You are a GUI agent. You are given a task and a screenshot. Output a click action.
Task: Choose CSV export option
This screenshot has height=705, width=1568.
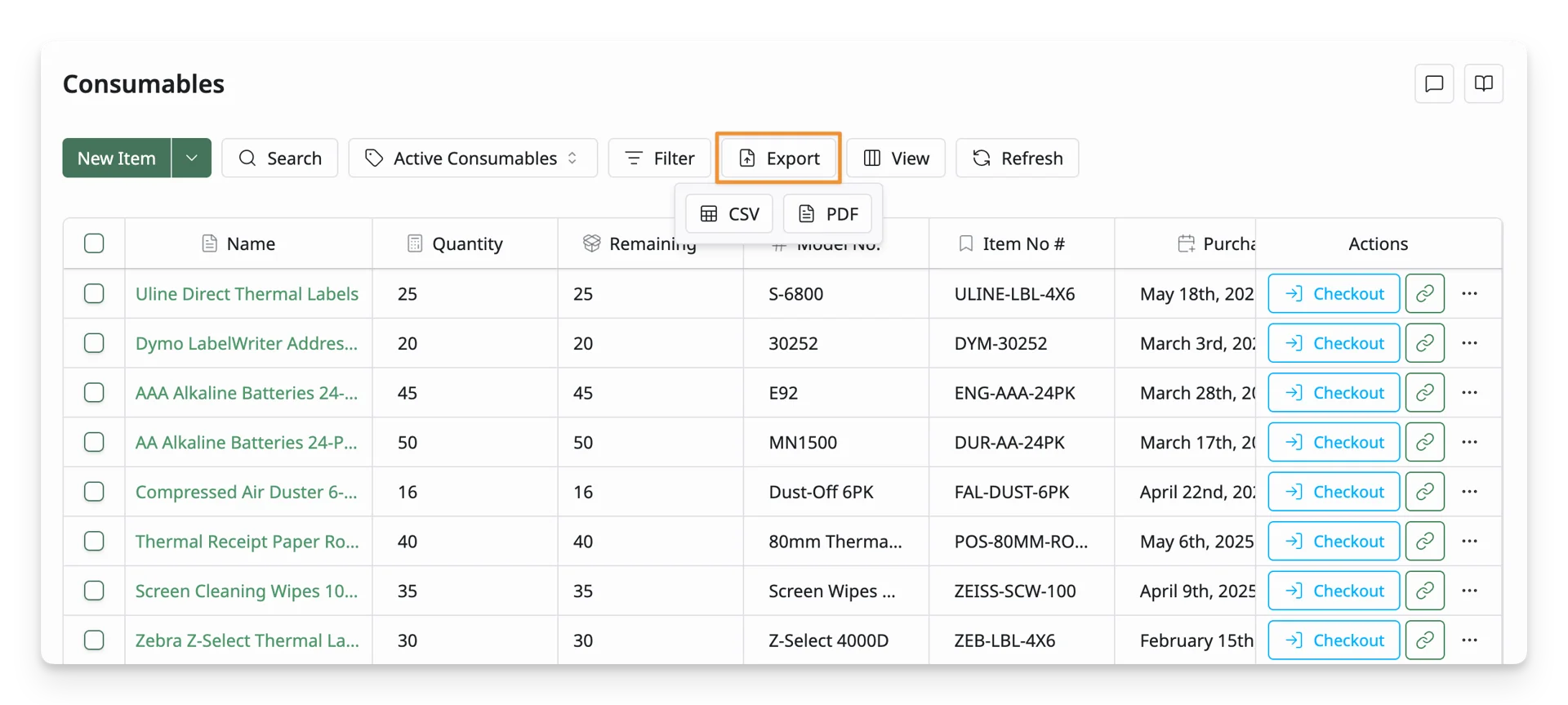[x=729, y=214]
